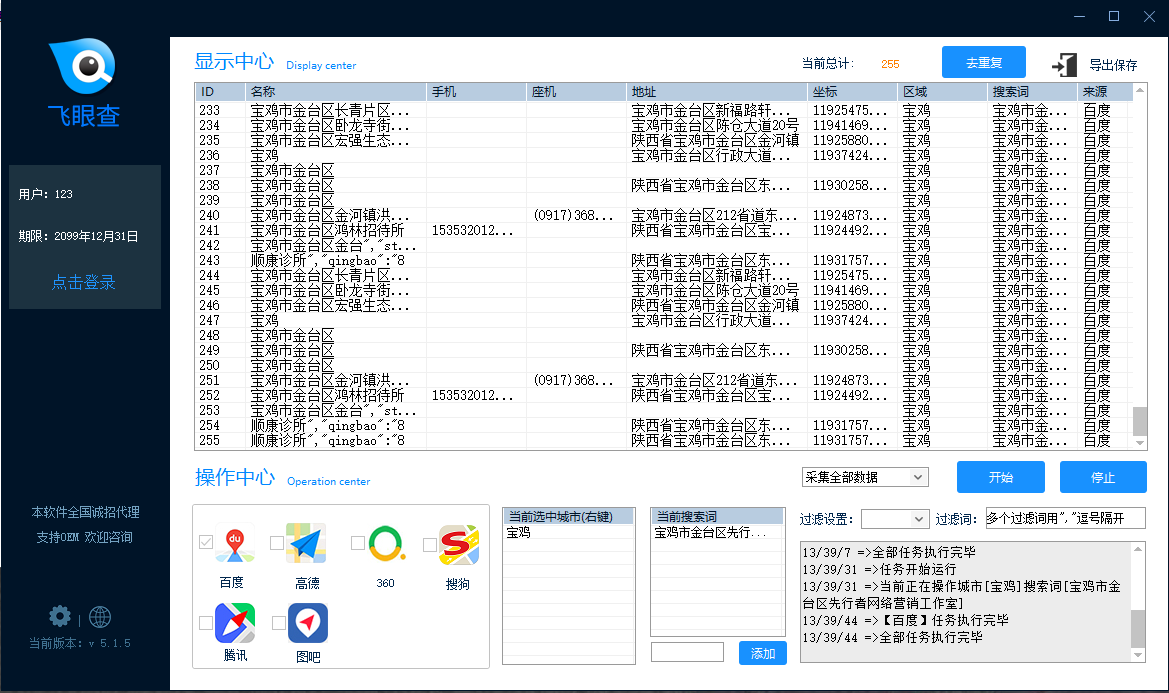
Task: Open settings via the gear icon
Action: pyautogui.click(x=60, y=616)
